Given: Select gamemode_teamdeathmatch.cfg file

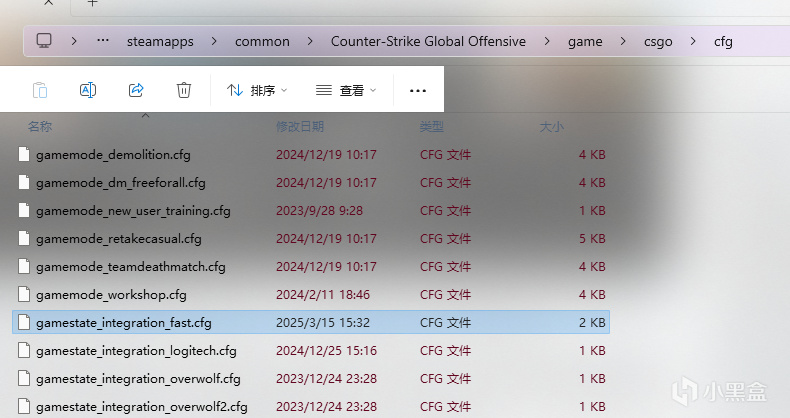Looking at the screenshot, I should [311, 266].
